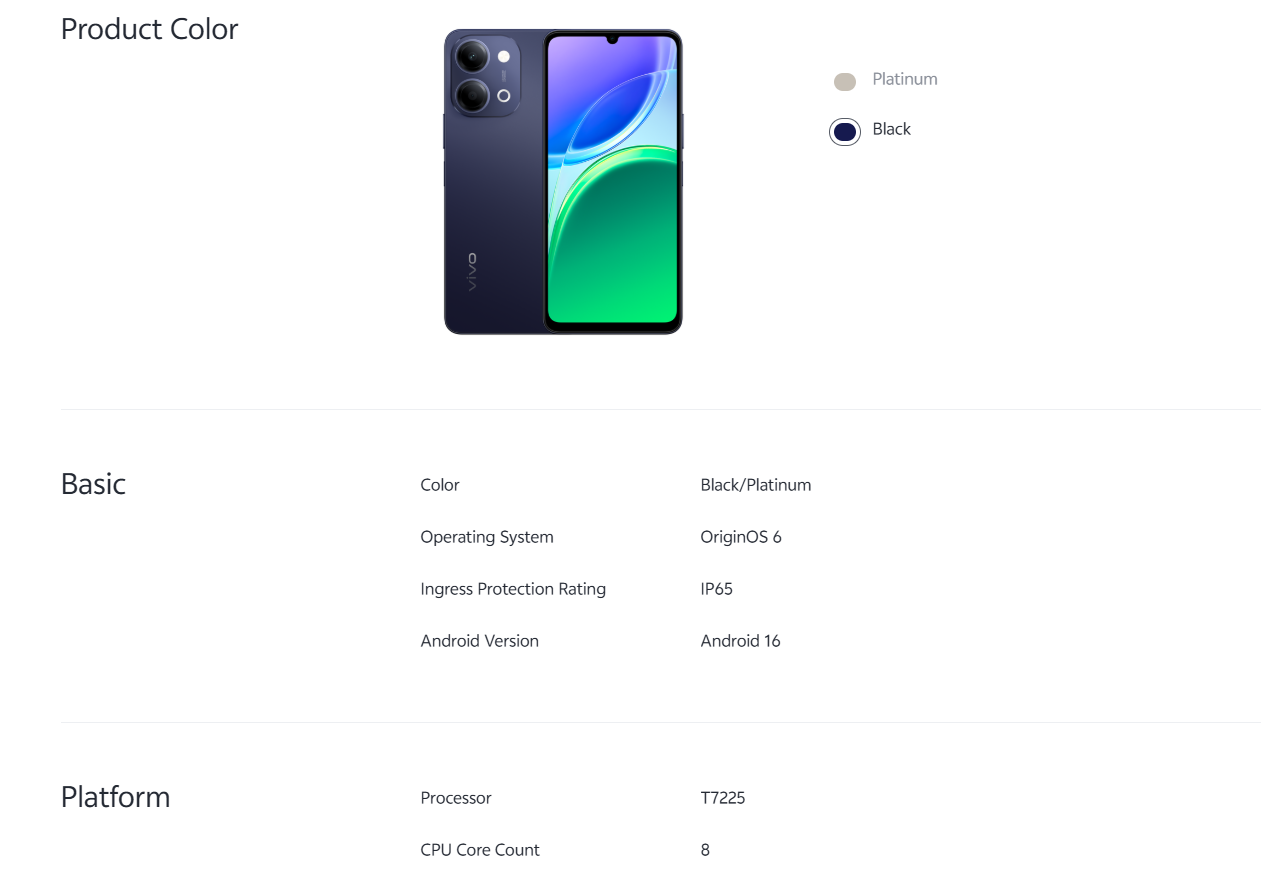
Task: Click the Android 16 value
Action: (741, 641)
